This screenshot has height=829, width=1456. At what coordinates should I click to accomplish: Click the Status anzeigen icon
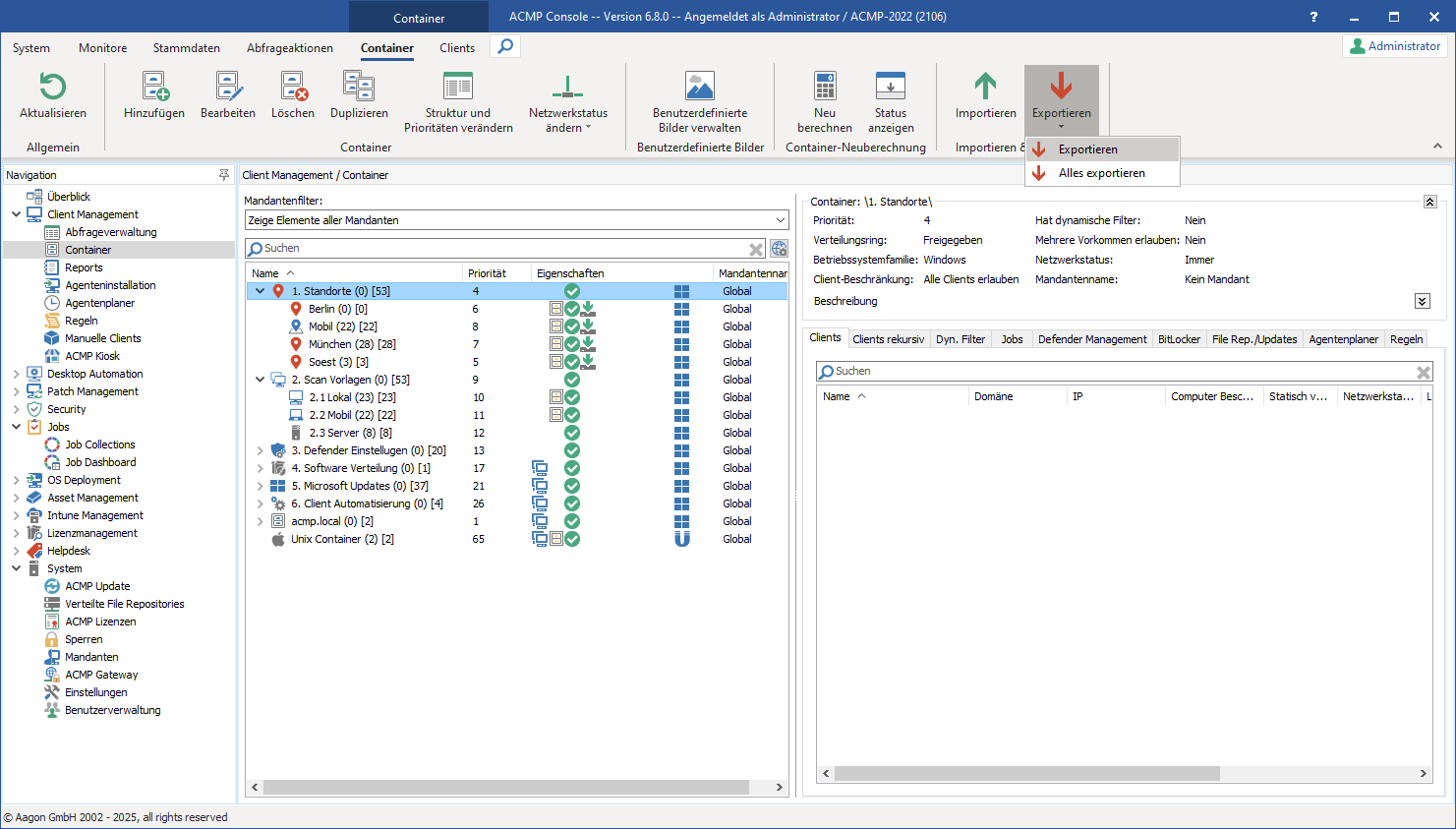pos(891,88)
